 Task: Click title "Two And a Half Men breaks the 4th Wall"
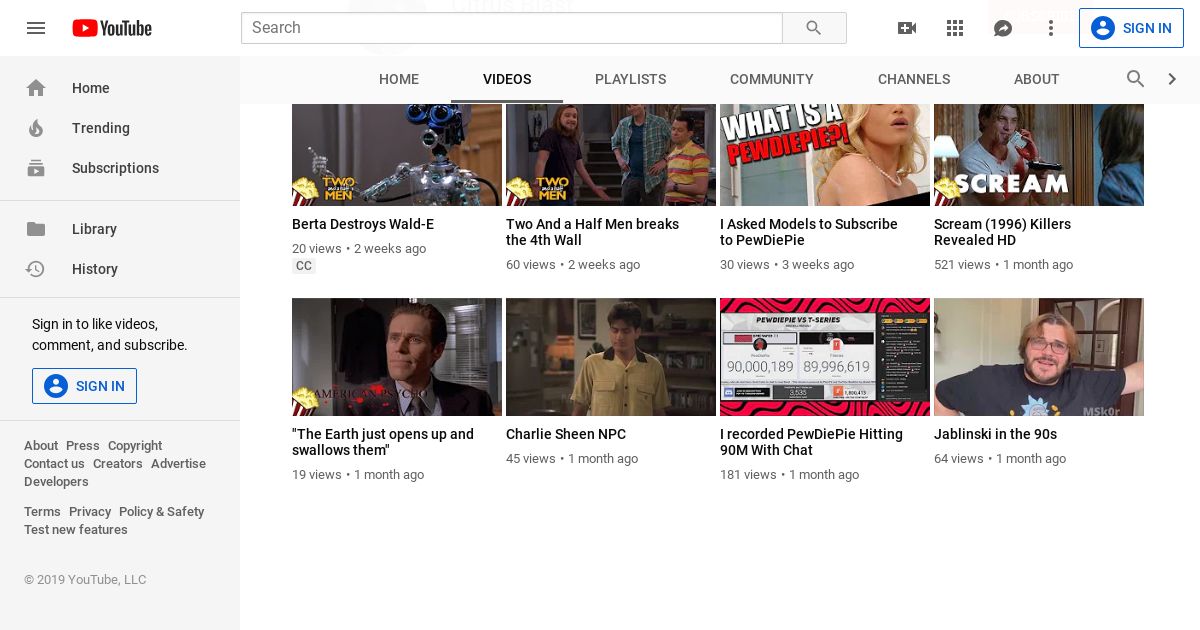click(x=592, y=232)
